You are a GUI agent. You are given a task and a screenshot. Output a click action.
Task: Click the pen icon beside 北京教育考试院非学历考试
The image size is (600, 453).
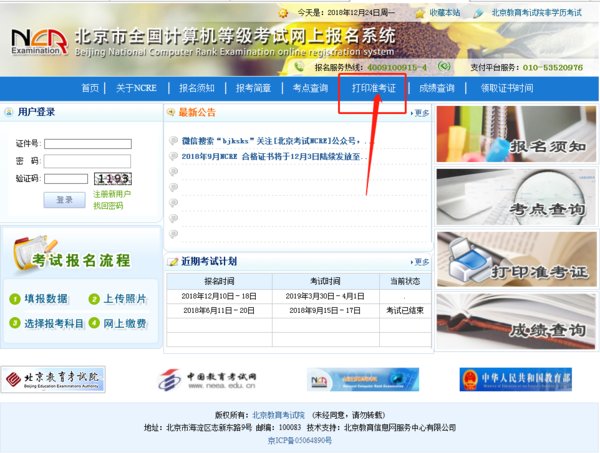478,14
